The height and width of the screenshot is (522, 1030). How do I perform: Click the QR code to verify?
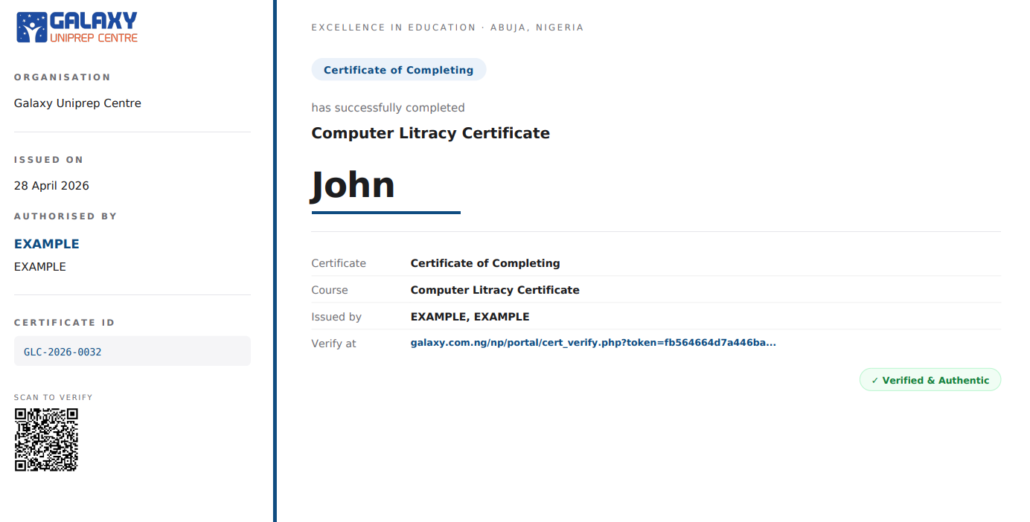tap(46, 440)
